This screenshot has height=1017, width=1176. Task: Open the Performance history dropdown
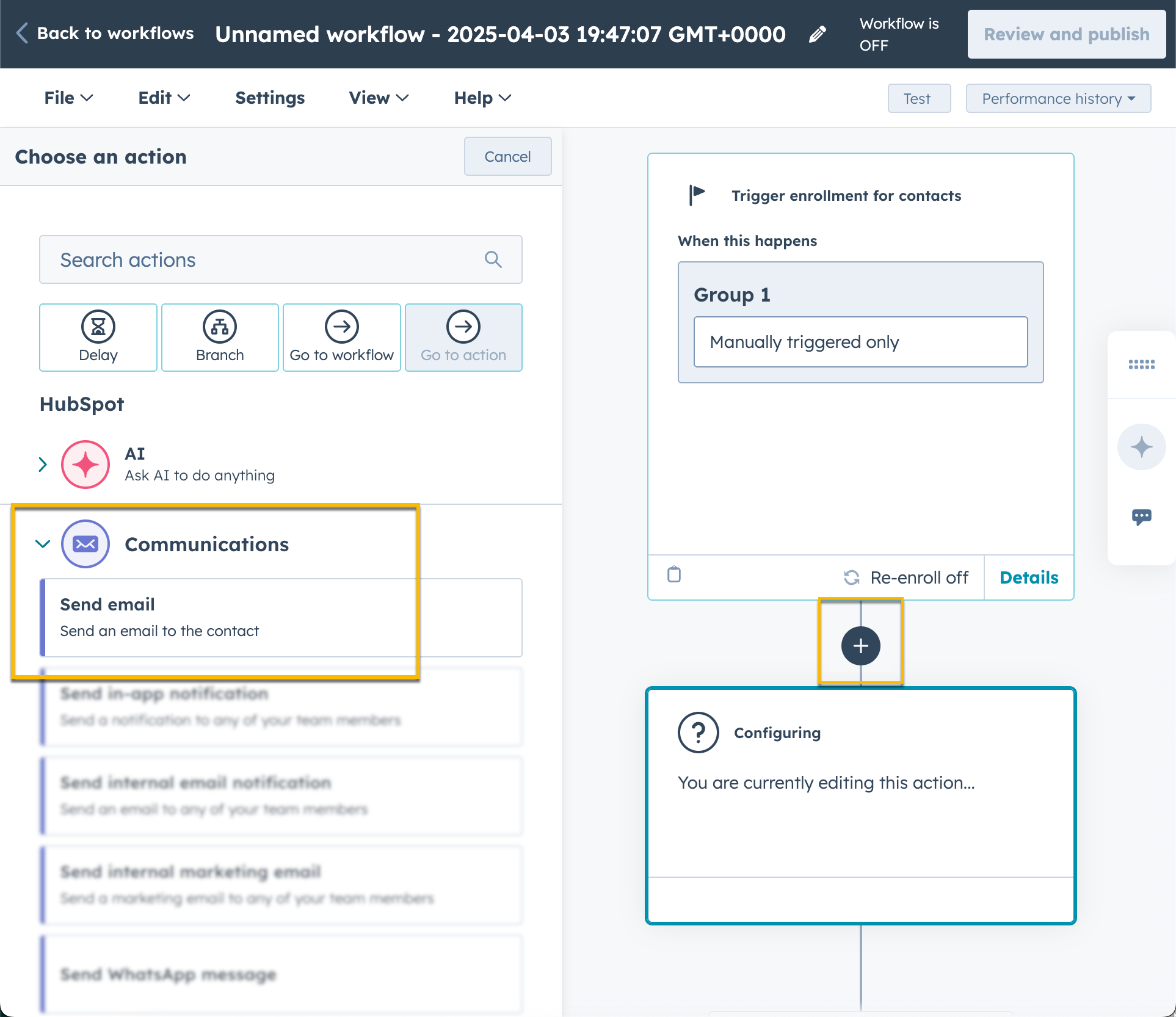pos(1058,98)
